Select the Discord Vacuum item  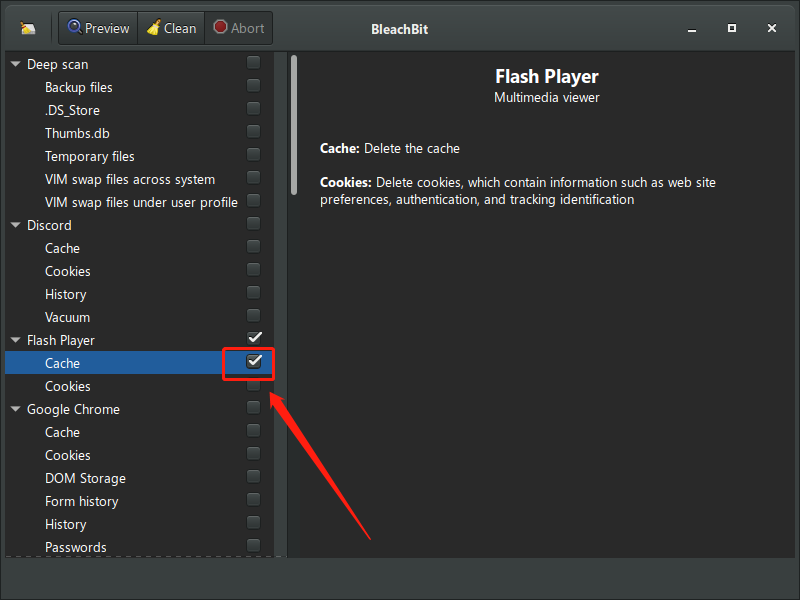[67, 317]
